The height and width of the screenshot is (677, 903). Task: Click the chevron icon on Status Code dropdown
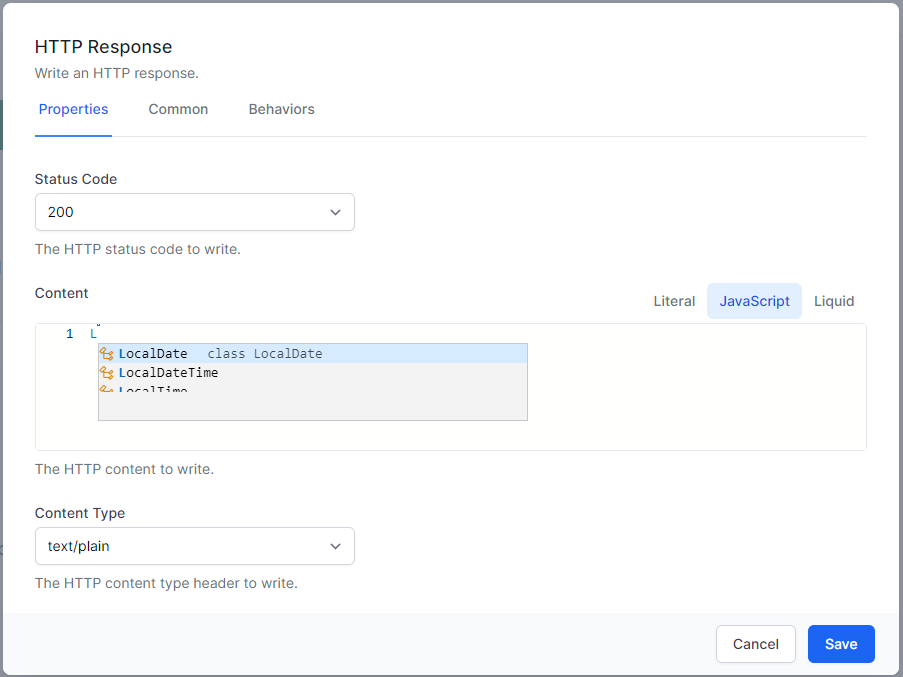336,212
